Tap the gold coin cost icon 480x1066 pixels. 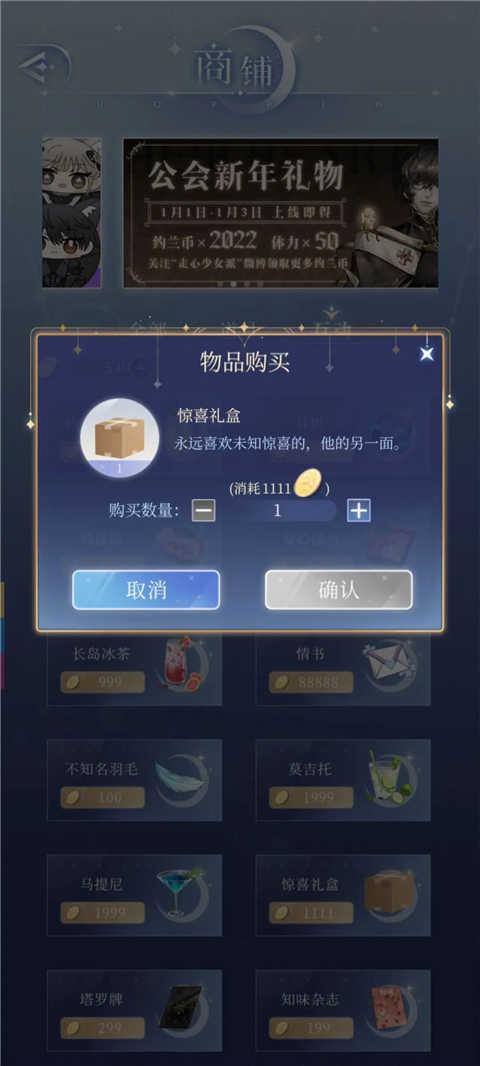309,484
